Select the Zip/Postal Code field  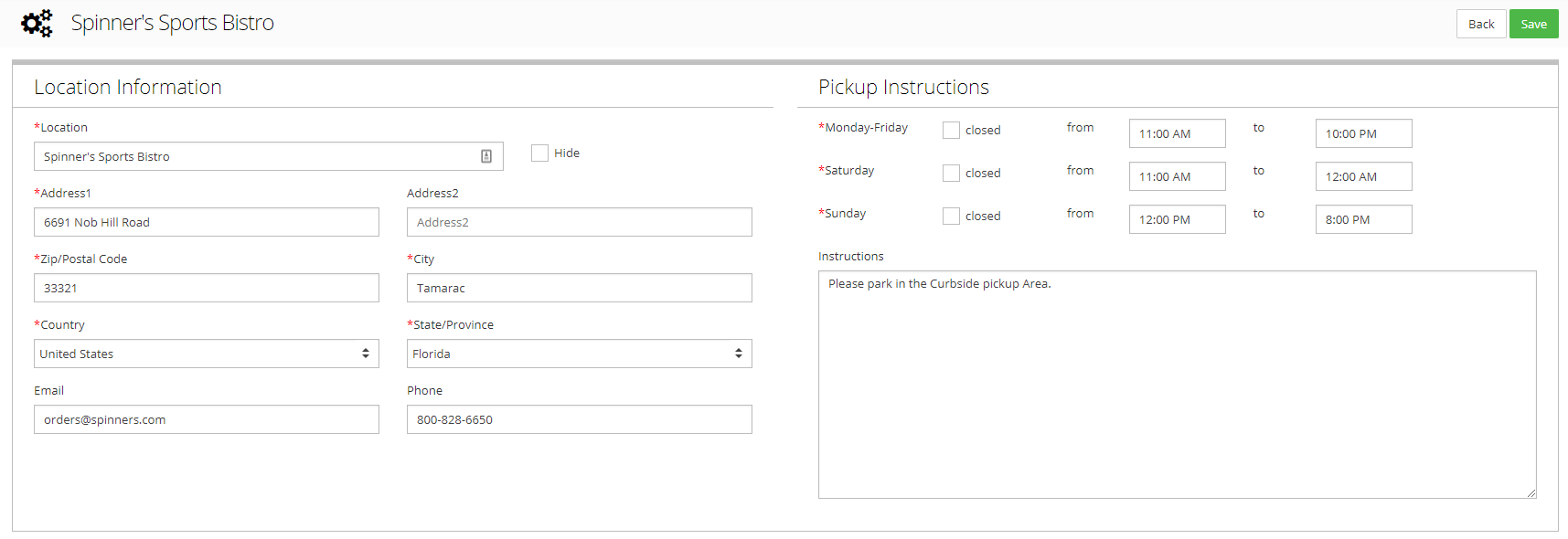[206, 288]
